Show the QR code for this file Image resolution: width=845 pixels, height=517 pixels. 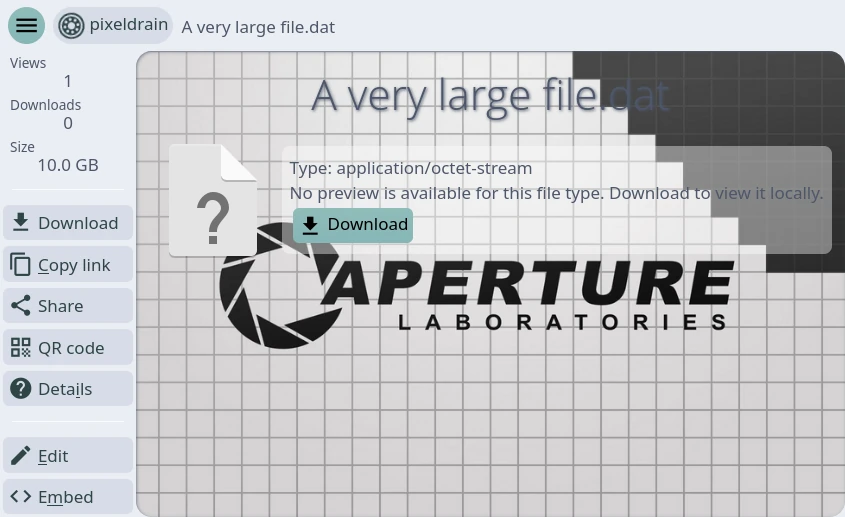[71, 348]
